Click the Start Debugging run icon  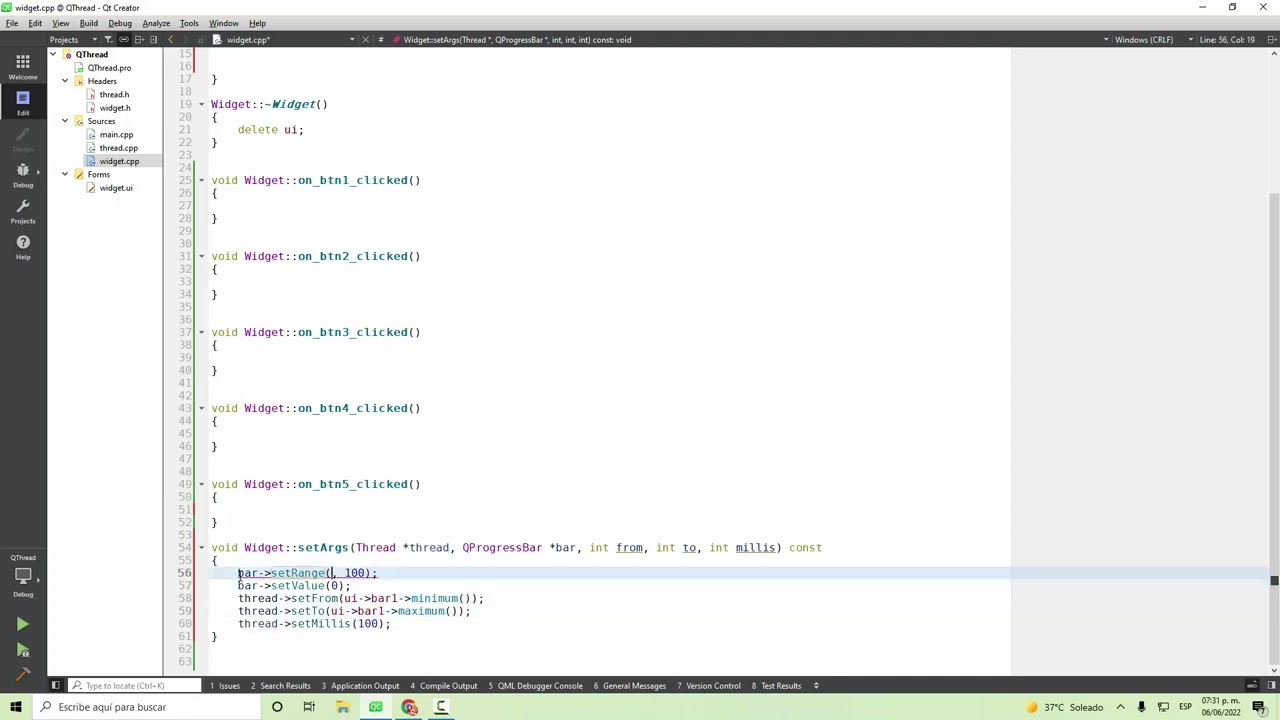point(22,651)
